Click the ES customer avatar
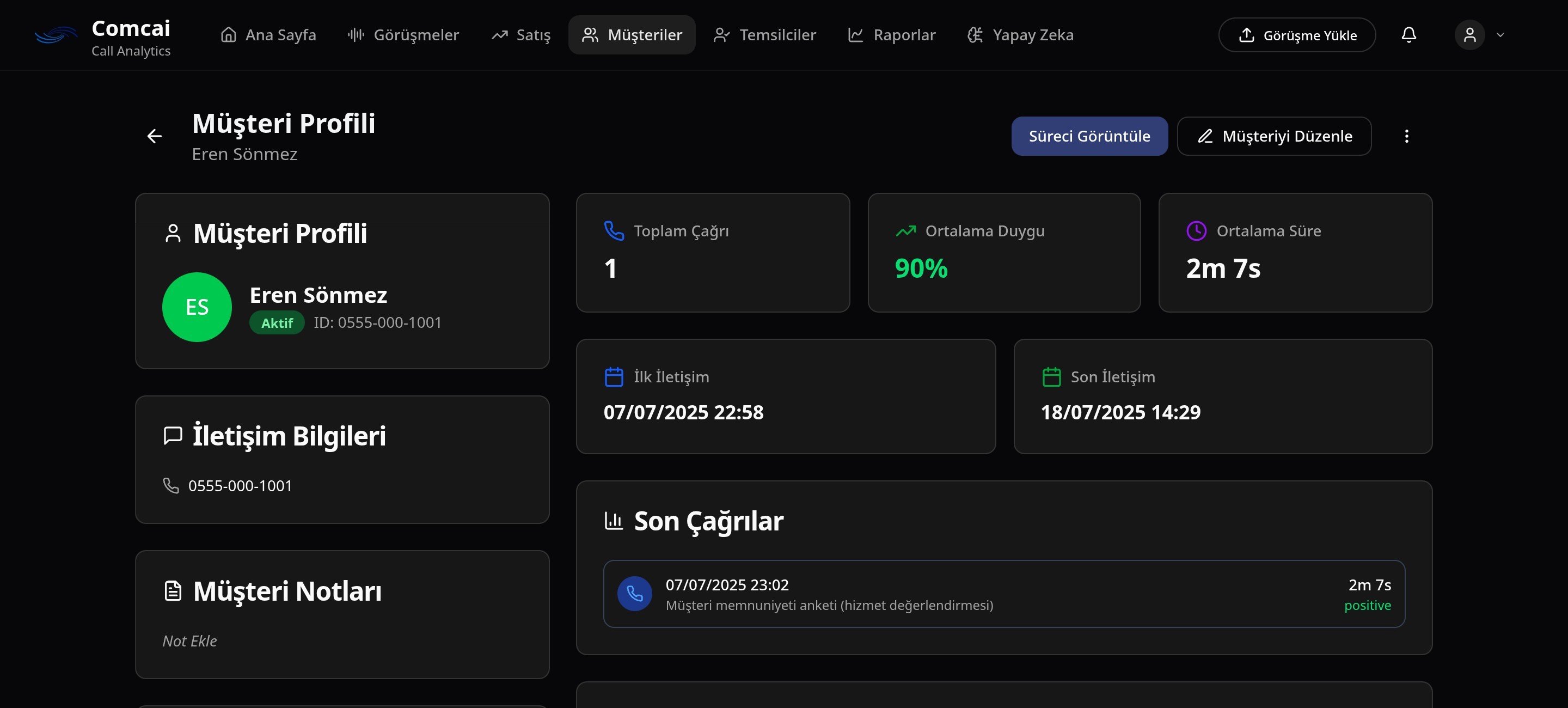The width and height of the screenshot is (1568, 708). coord(197,307)
